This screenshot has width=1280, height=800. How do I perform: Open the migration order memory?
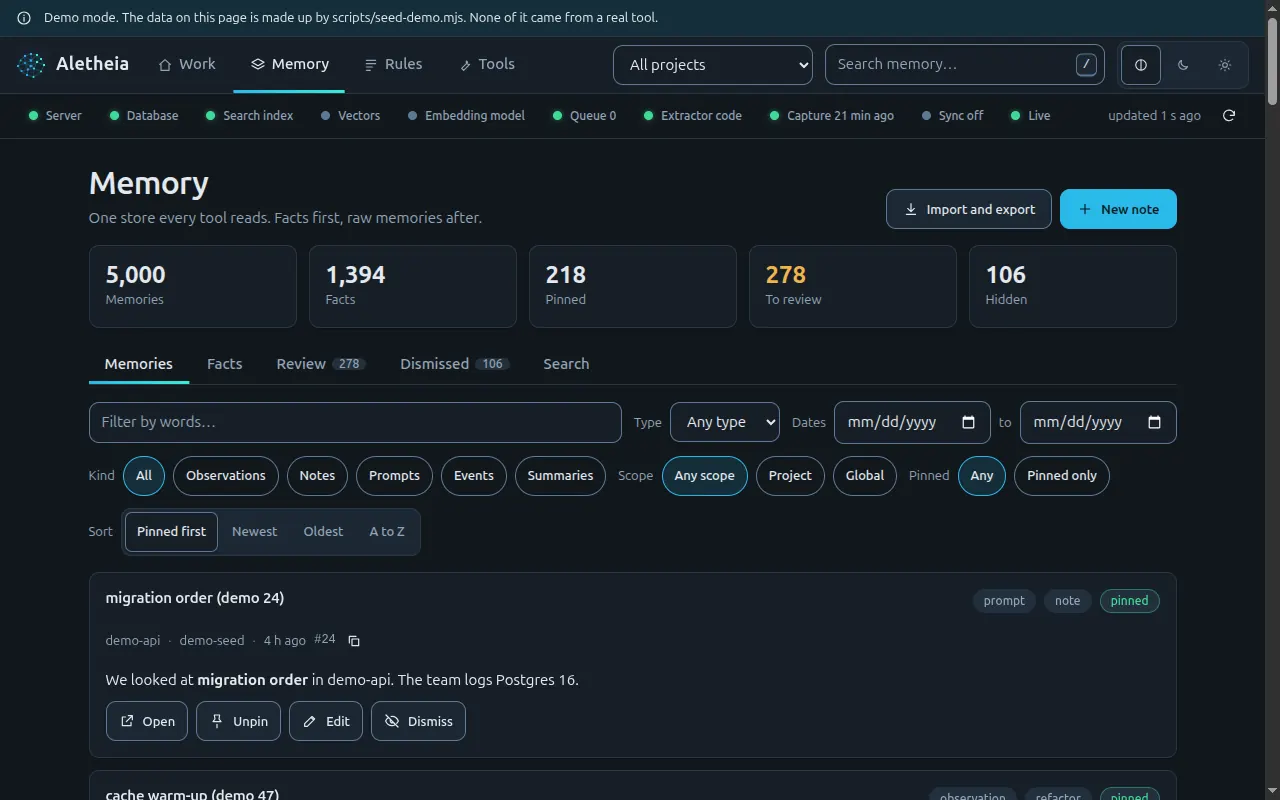click(147, 721)
